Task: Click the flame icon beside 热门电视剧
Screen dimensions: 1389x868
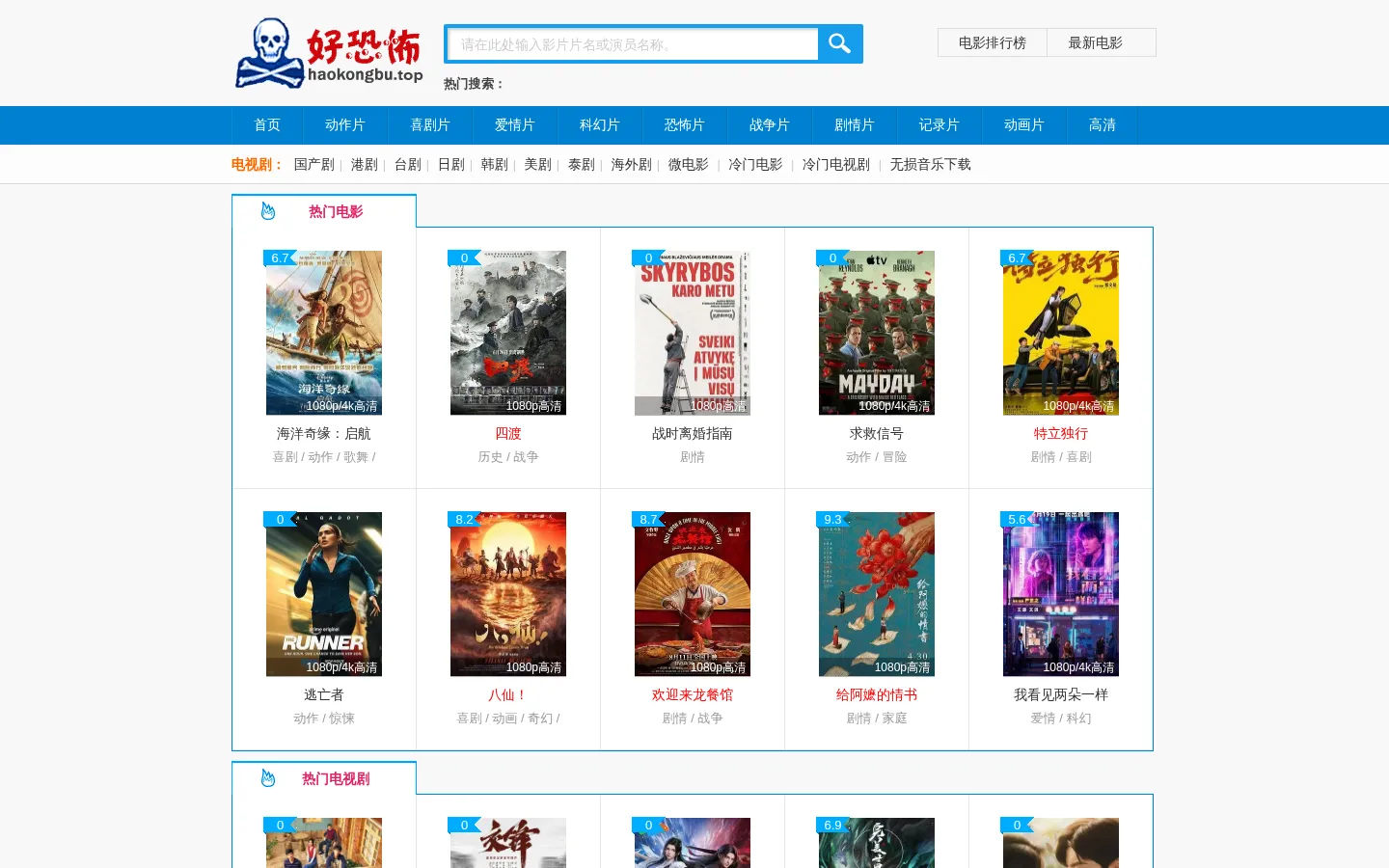Action: 268,778
